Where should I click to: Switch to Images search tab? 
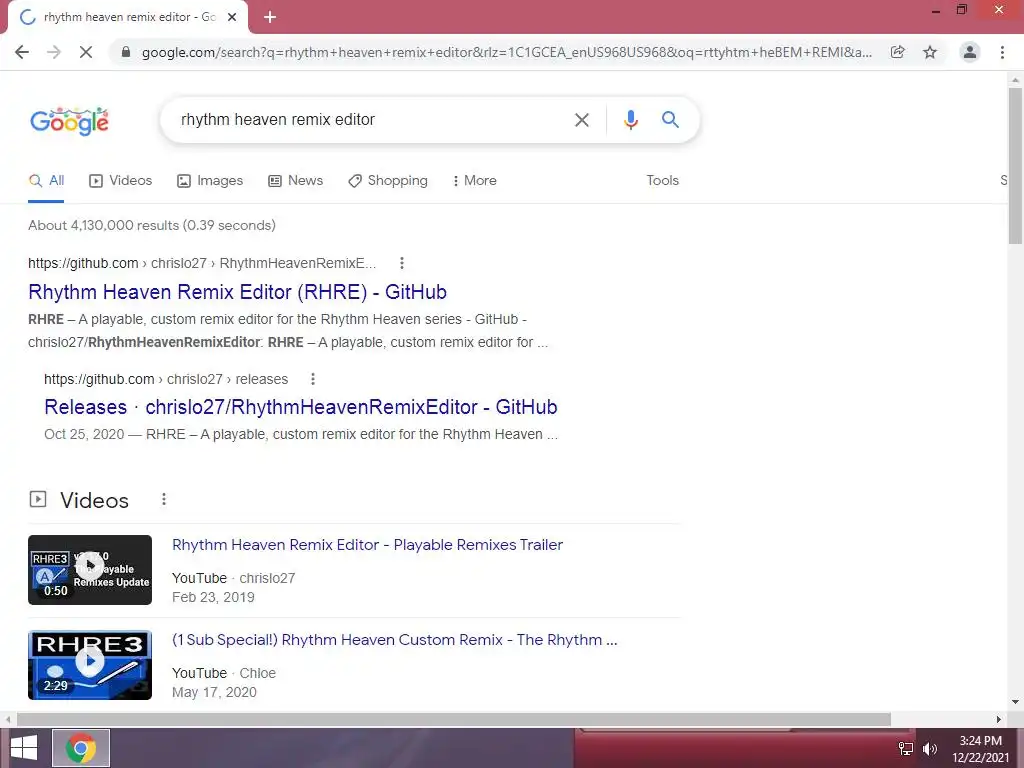click(x=210, y=181)
